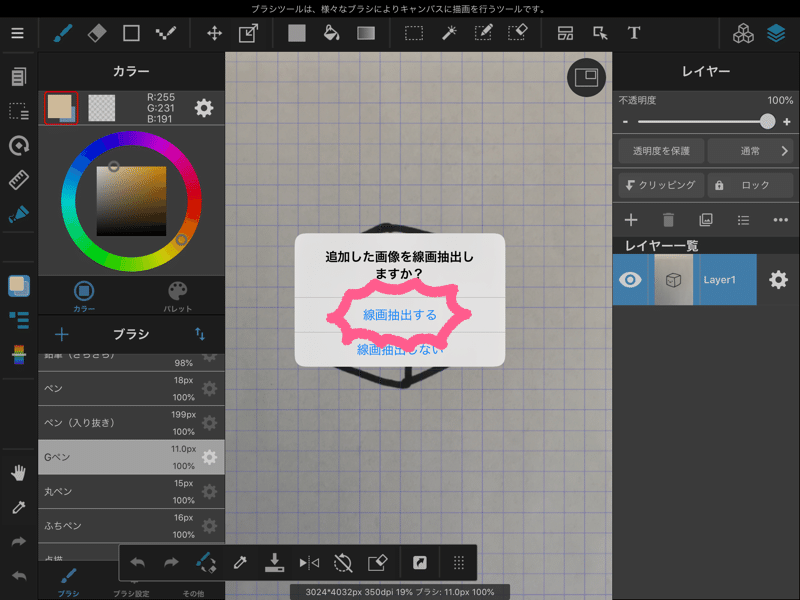The height and width of the screenshot is (600, 800).
Task: Select the Move tool
Action: [214, 34]
